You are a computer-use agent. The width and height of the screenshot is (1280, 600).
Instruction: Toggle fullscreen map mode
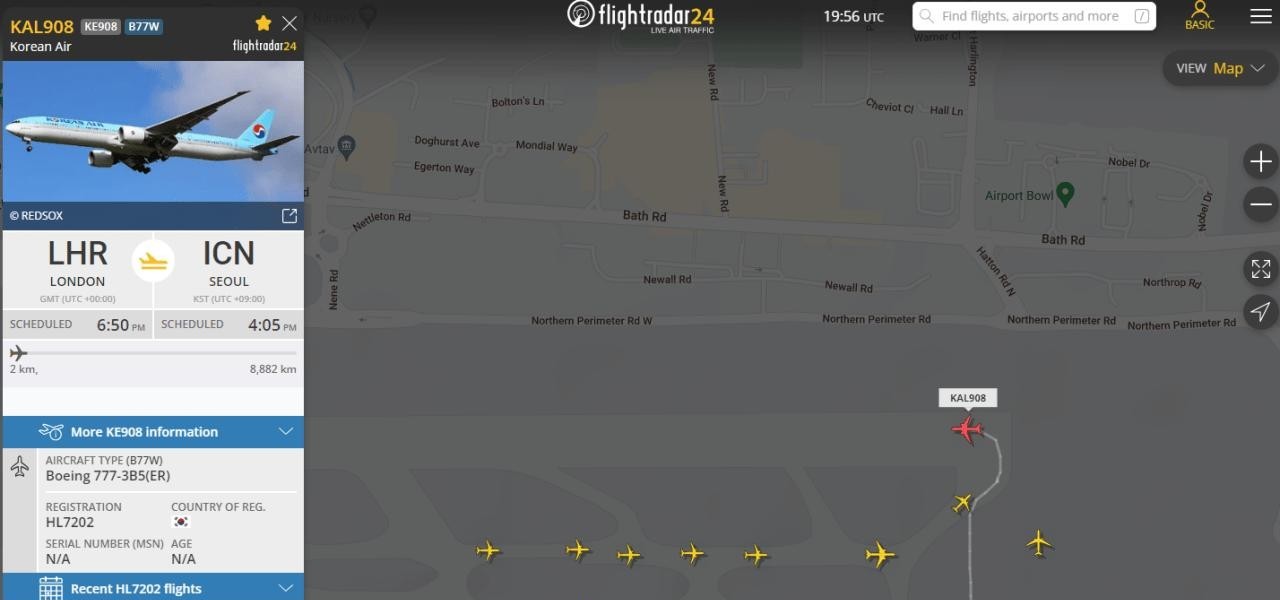1261,269
